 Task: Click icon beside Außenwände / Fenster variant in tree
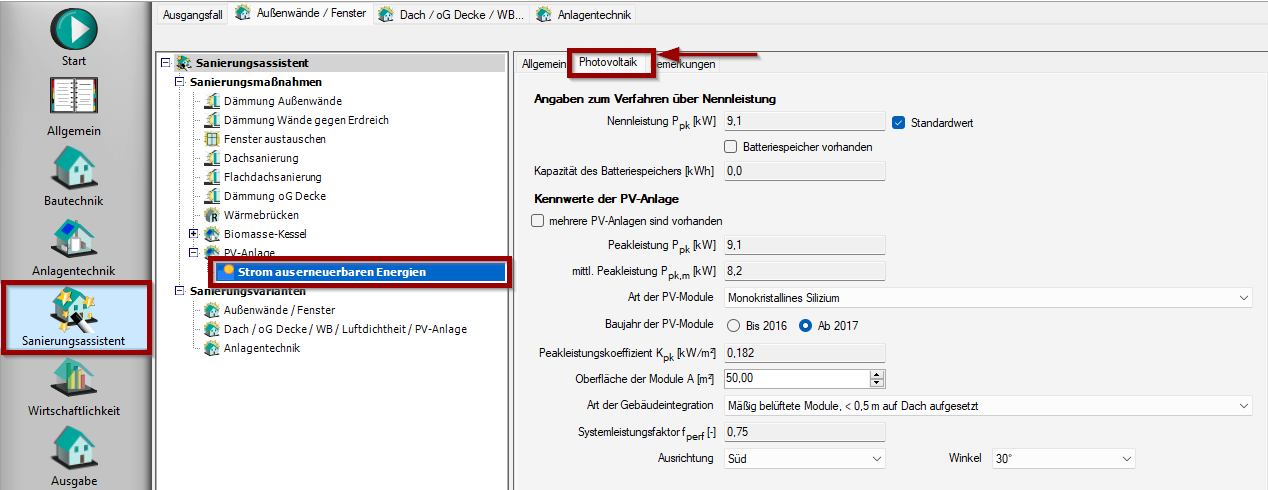coord(211,310)
